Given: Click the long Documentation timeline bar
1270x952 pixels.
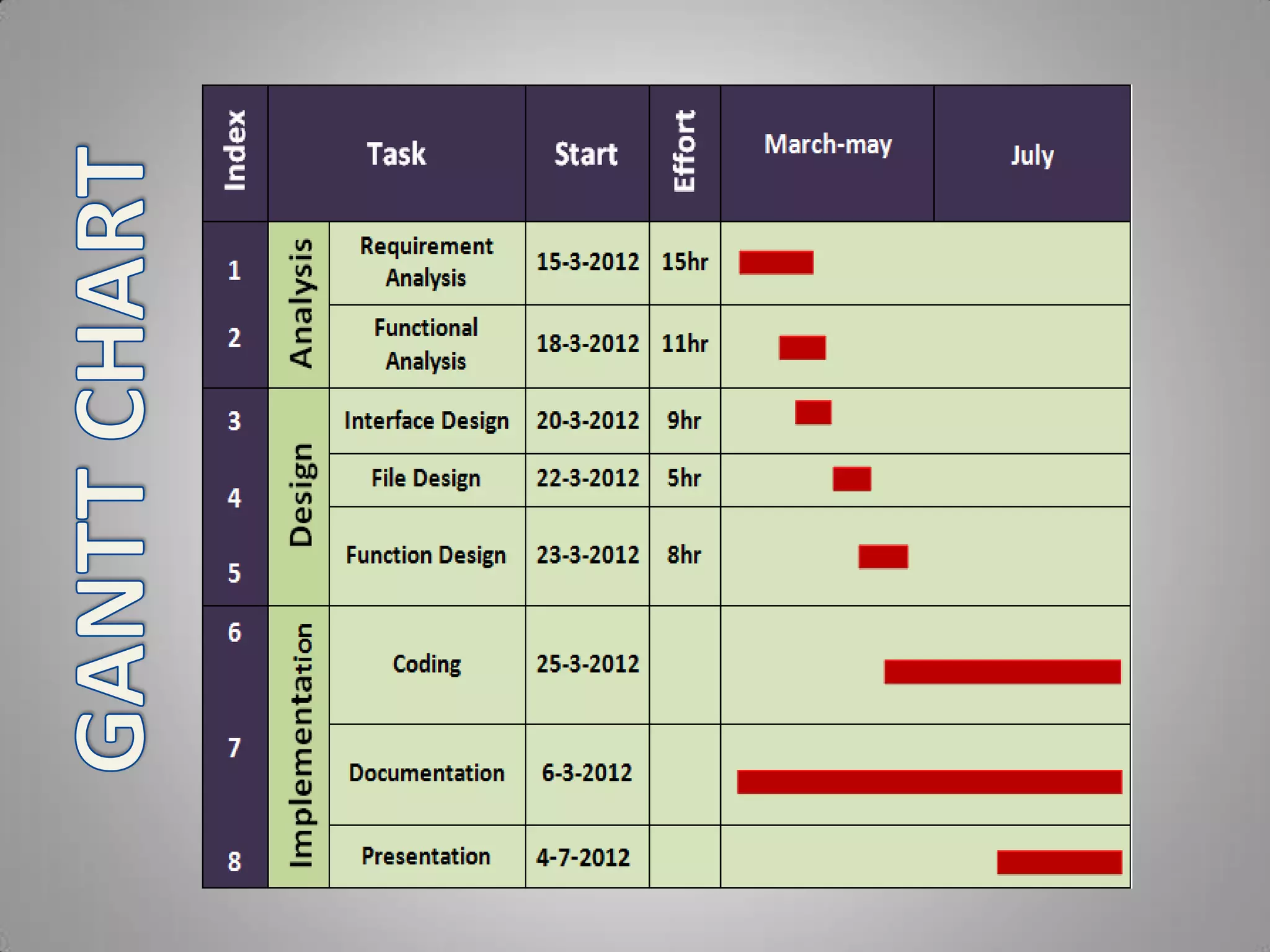Looking at the screenshot, I should (x=929, y=782).
